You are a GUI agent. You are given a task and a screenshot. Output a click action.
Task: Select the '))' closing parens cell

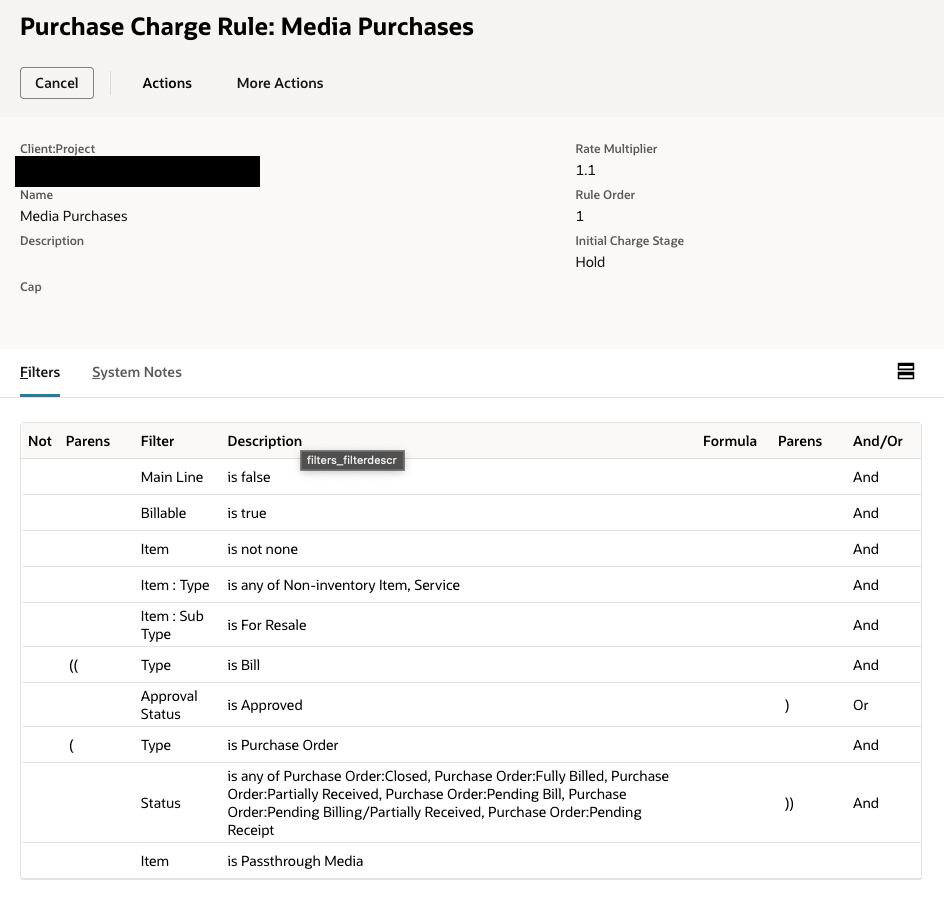(x=789, y=803)
